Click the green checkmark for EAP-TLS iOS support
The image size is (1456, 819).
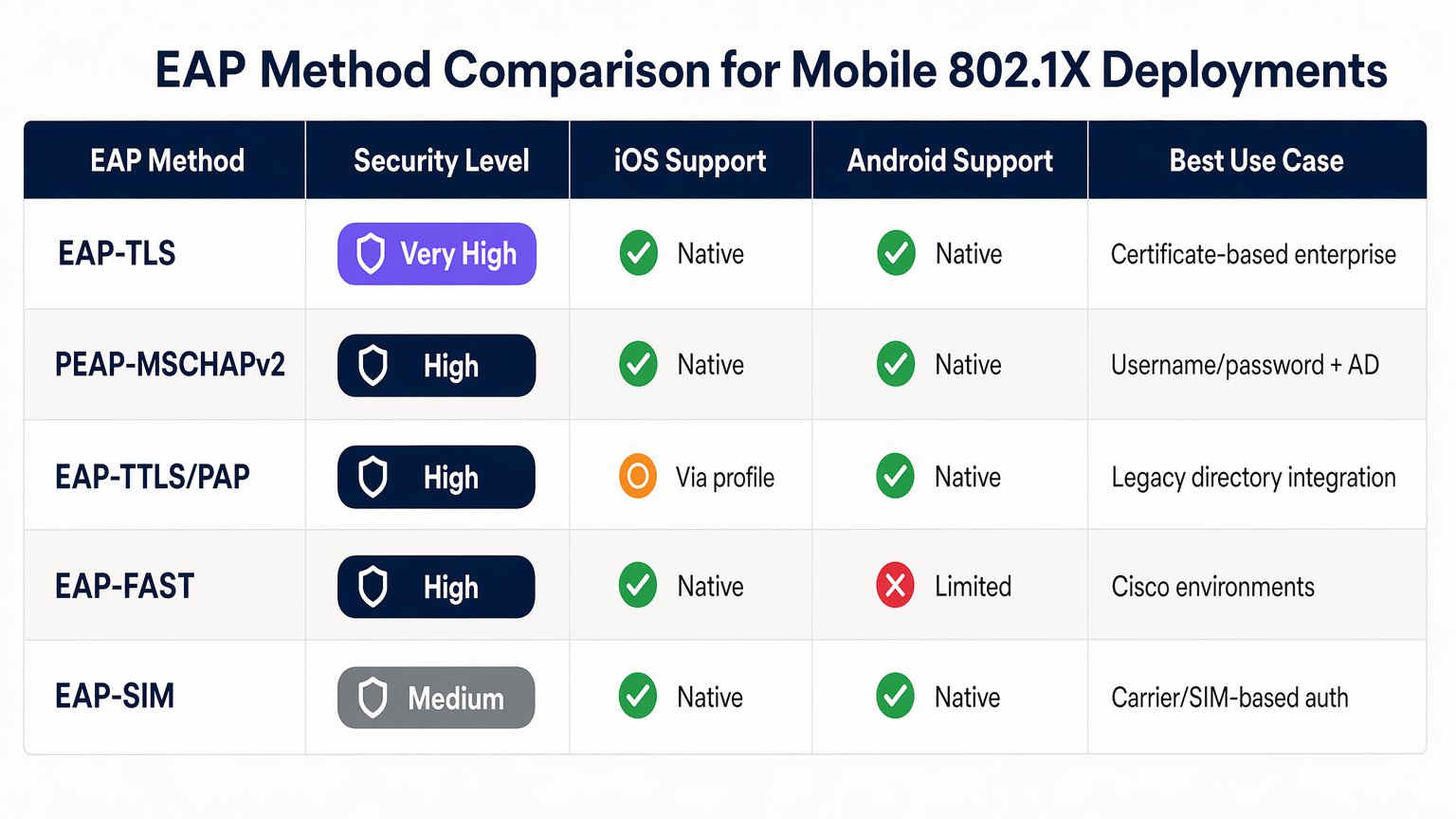639,253
